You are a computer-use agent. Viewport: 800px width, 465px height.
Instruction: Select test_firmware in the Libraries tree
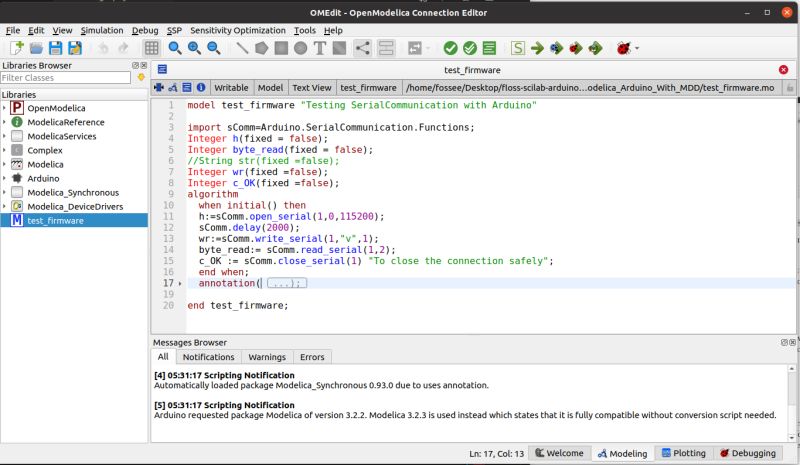click(x=74, y=221)
